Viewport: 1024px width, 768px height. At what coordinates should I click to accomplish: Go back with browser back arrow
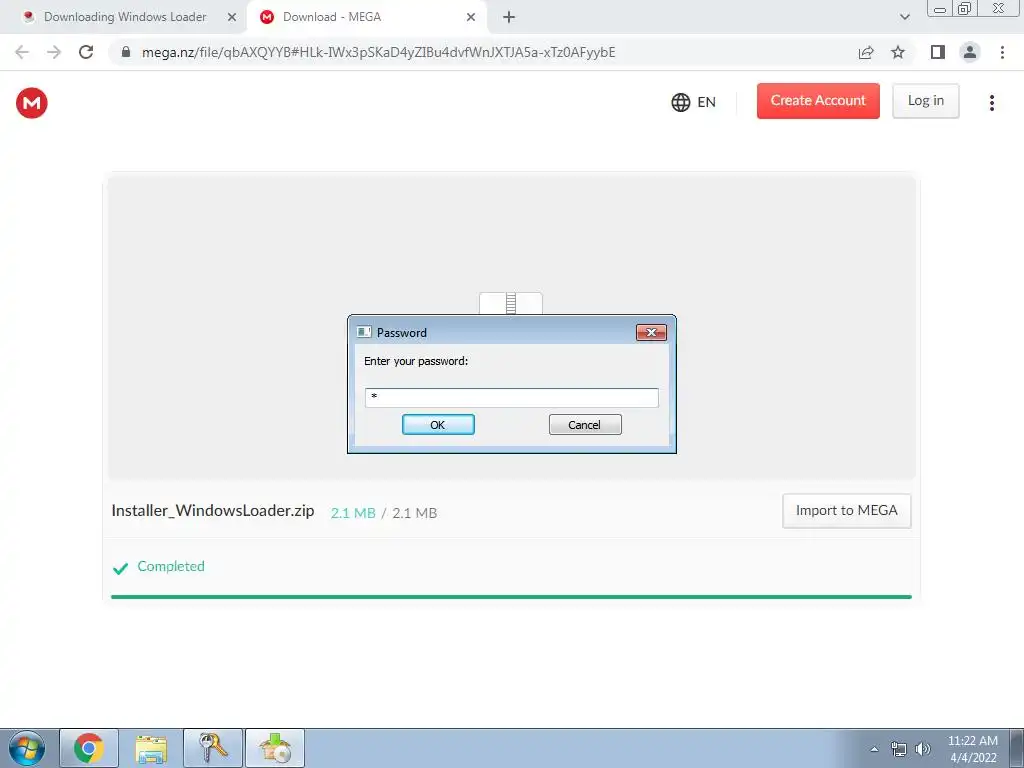22,52
